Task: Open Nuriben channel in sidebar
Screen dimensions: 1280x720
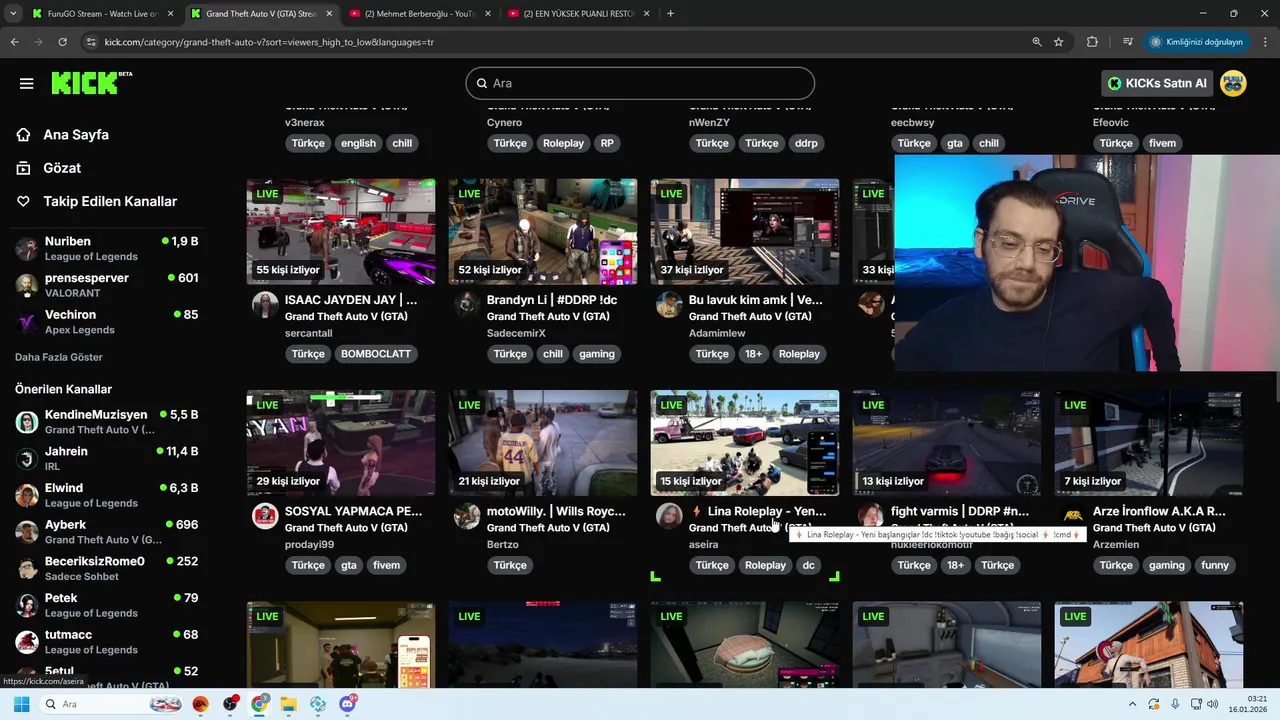Action: click(107, 248)
